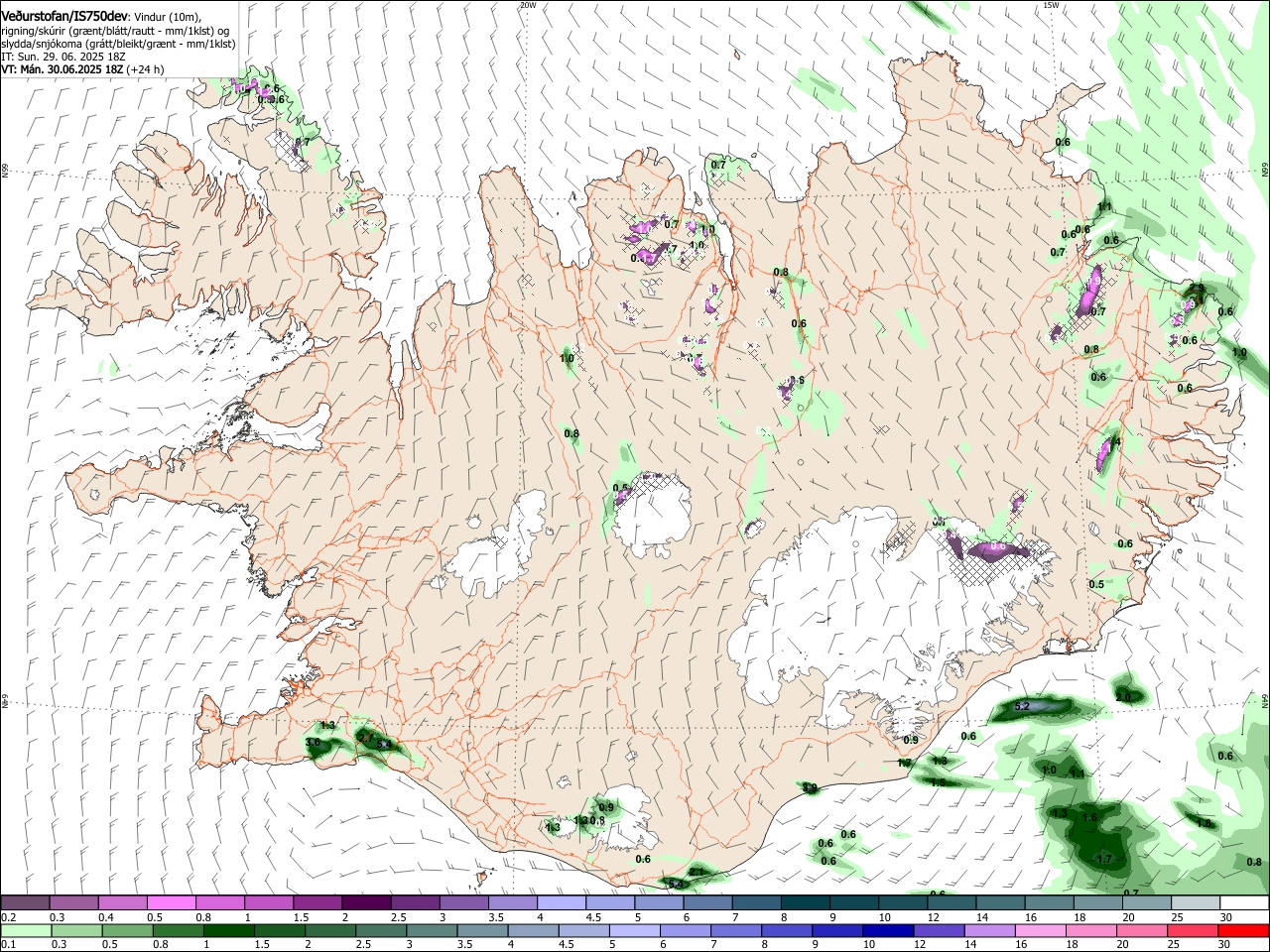This screenshot has height=952, width=1270.
Task: Click upper legend swatch between 2 and 2.5
Action: 366,902
